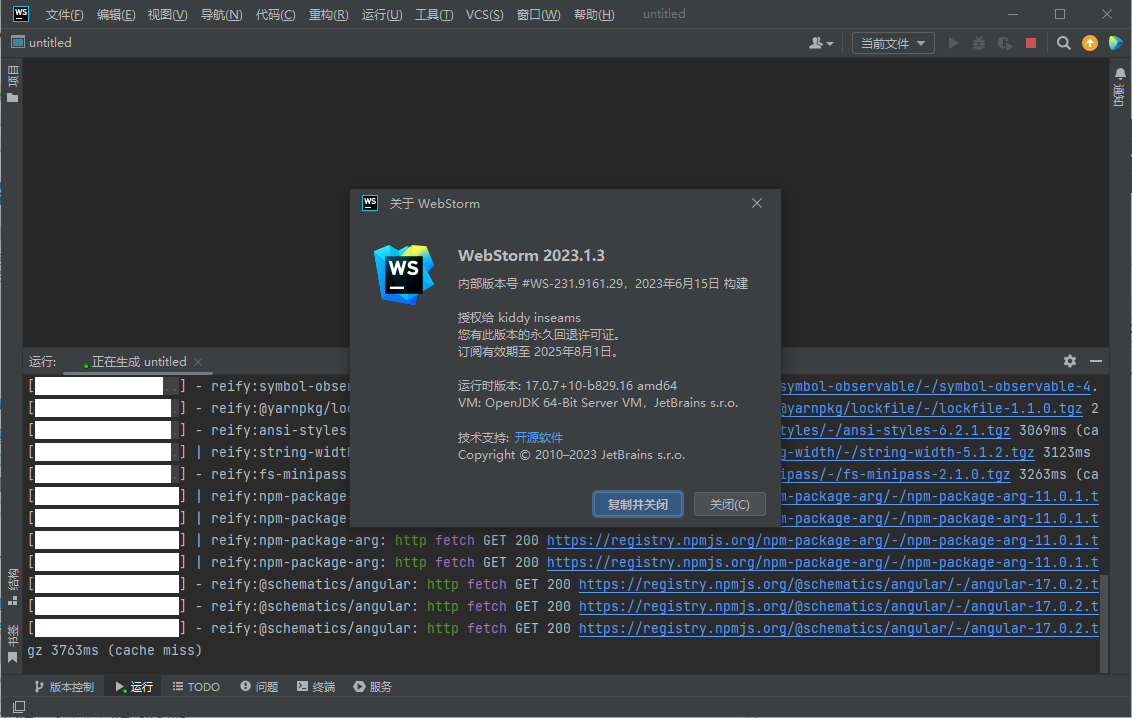
Task: Click the WS icon in About dialog title
Action: coord(370,203)
